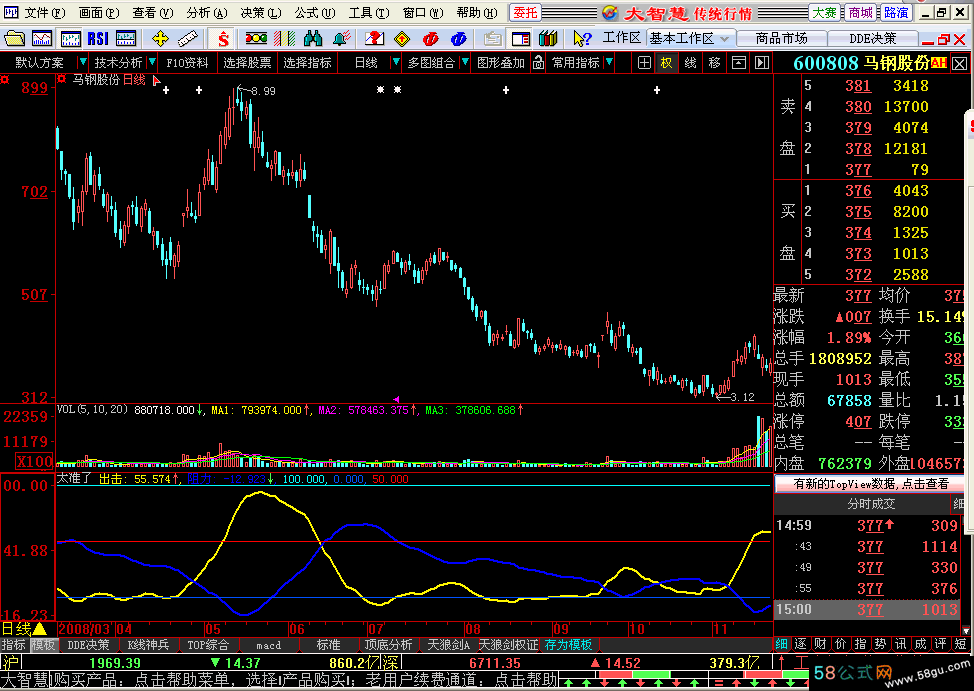The width and height of the screenshot is (974, 691).
Task: Open the traffic light signal icon
Action: click(x=256, y=39)
